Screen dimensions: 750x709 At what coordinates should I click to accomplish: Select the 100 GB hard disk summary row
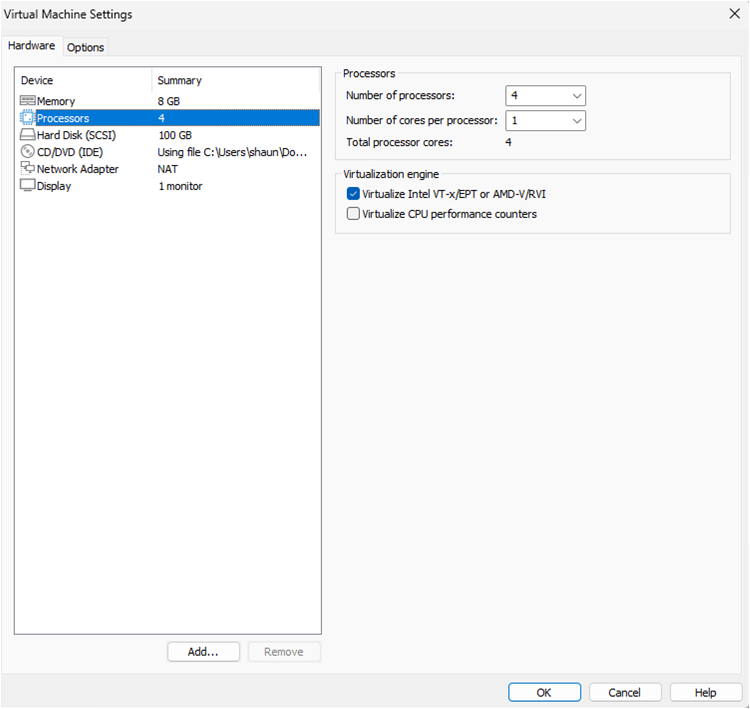[x=175, y=135]
